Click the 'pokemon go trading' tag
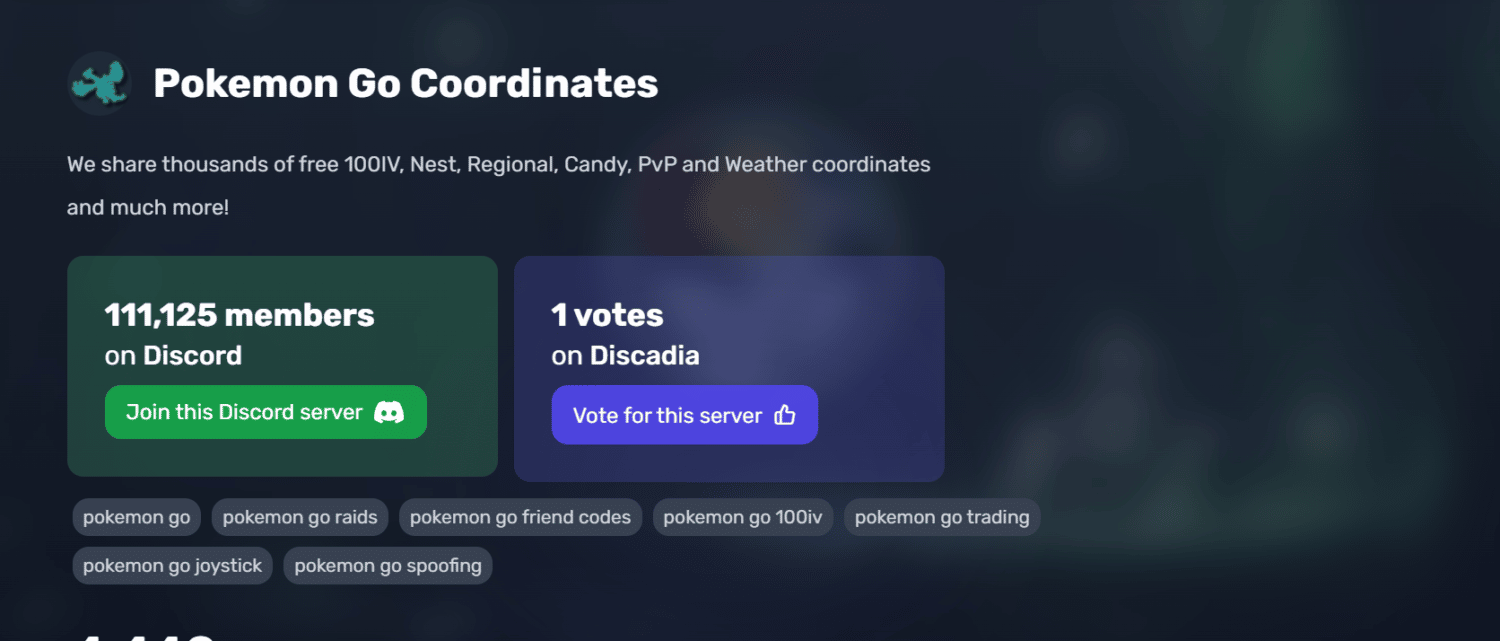The height and width of the screenshot is (641, 1500). click(942, 517)
